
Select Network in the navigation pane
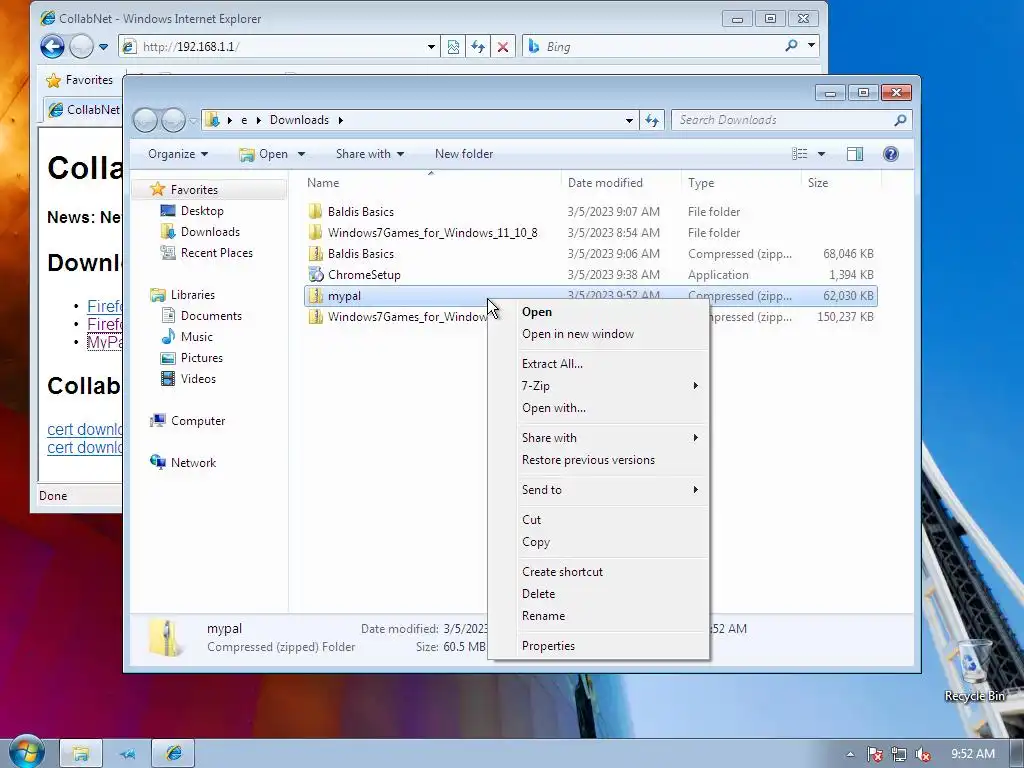coord(193,463)
